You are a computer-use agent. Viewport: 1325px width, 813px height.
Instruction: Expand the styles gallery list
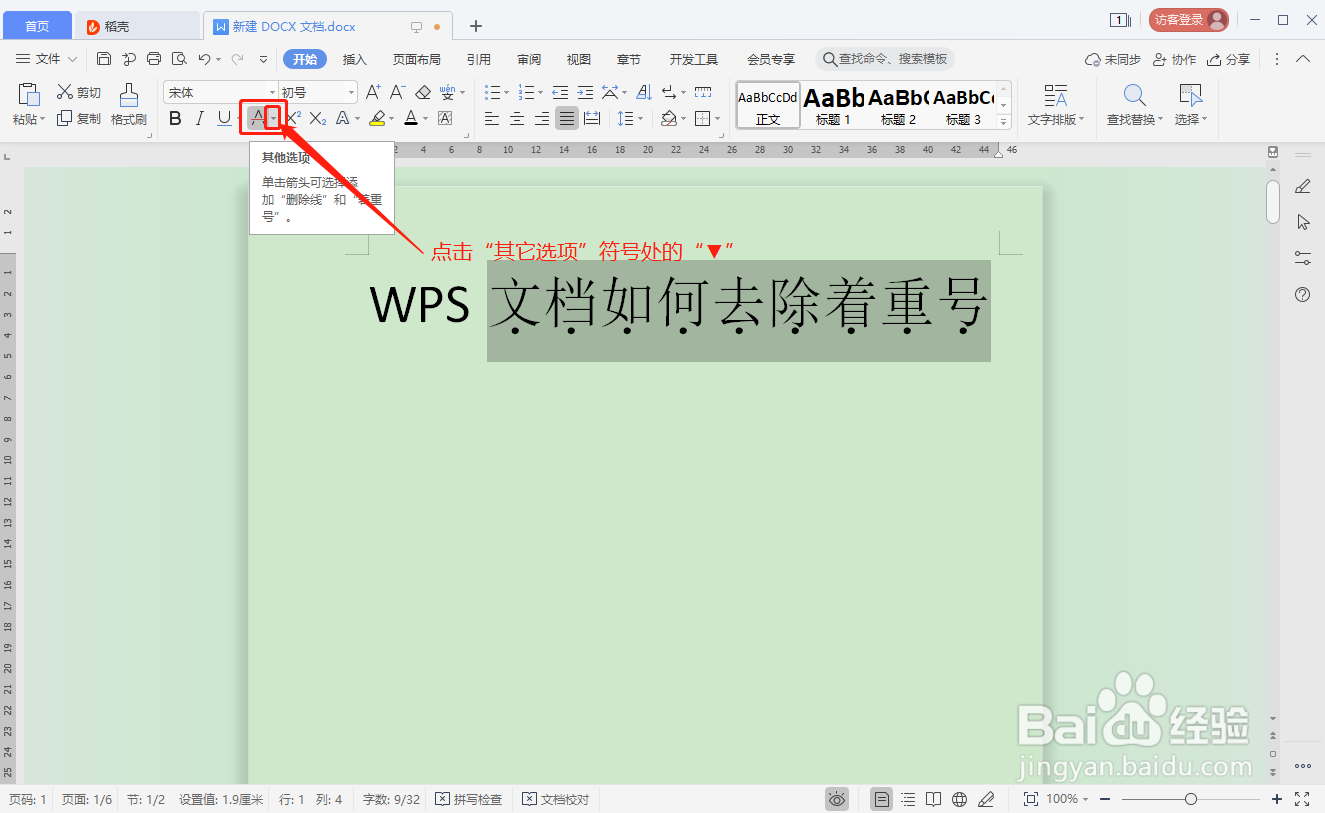point(1005,121)
